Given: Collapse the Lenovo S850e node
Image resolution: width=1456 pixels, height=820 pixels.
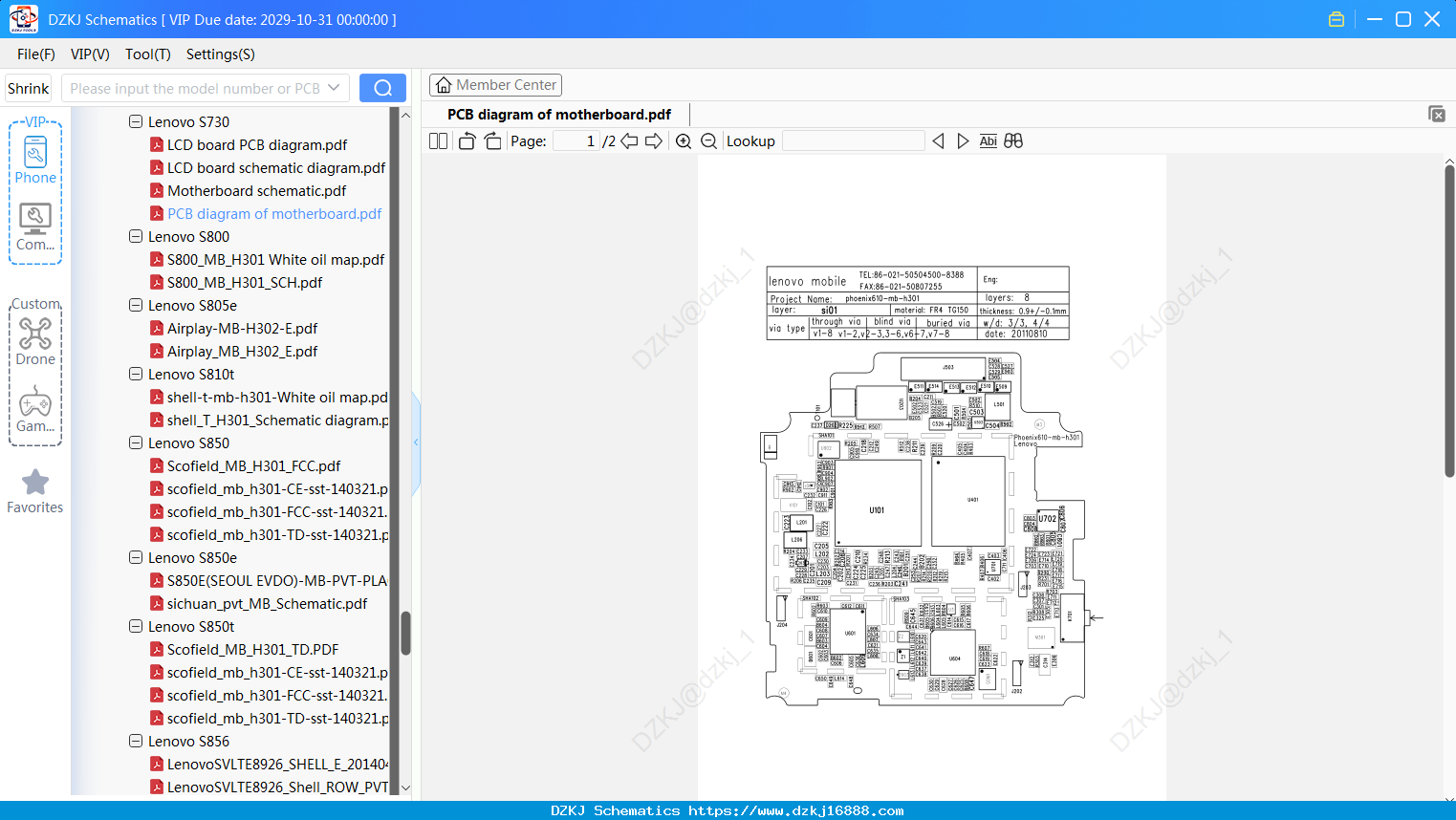Looking at the screenshot, I should coord(136,558).
